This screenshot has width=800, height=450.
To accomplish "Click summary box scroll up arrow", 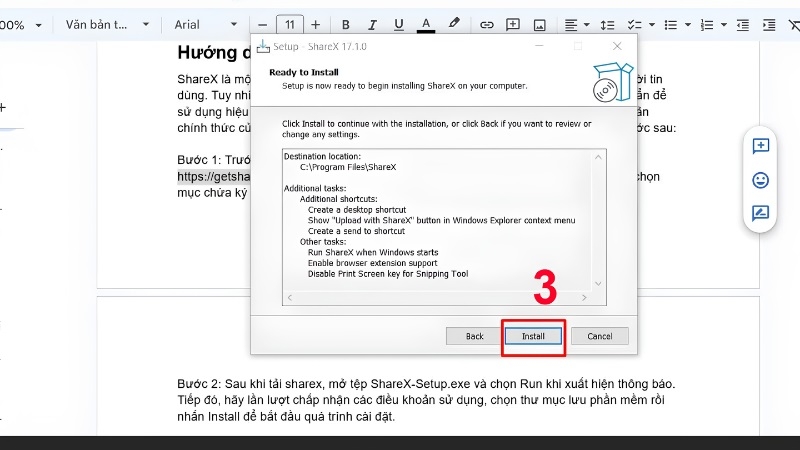I will 598,157.
